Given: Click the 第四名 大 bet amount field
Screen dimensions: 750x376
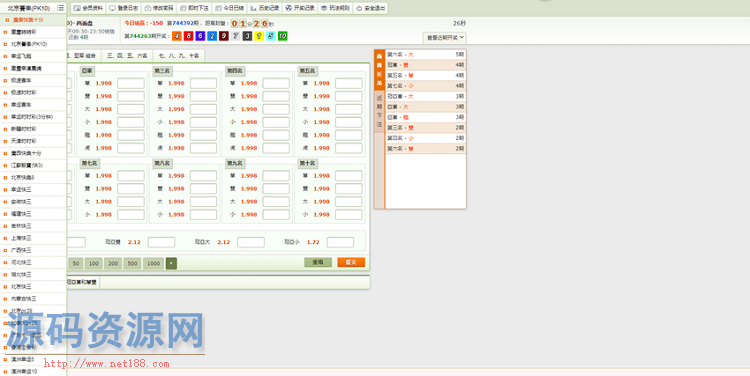Looking at the screenshot, I should click(276, 110).
